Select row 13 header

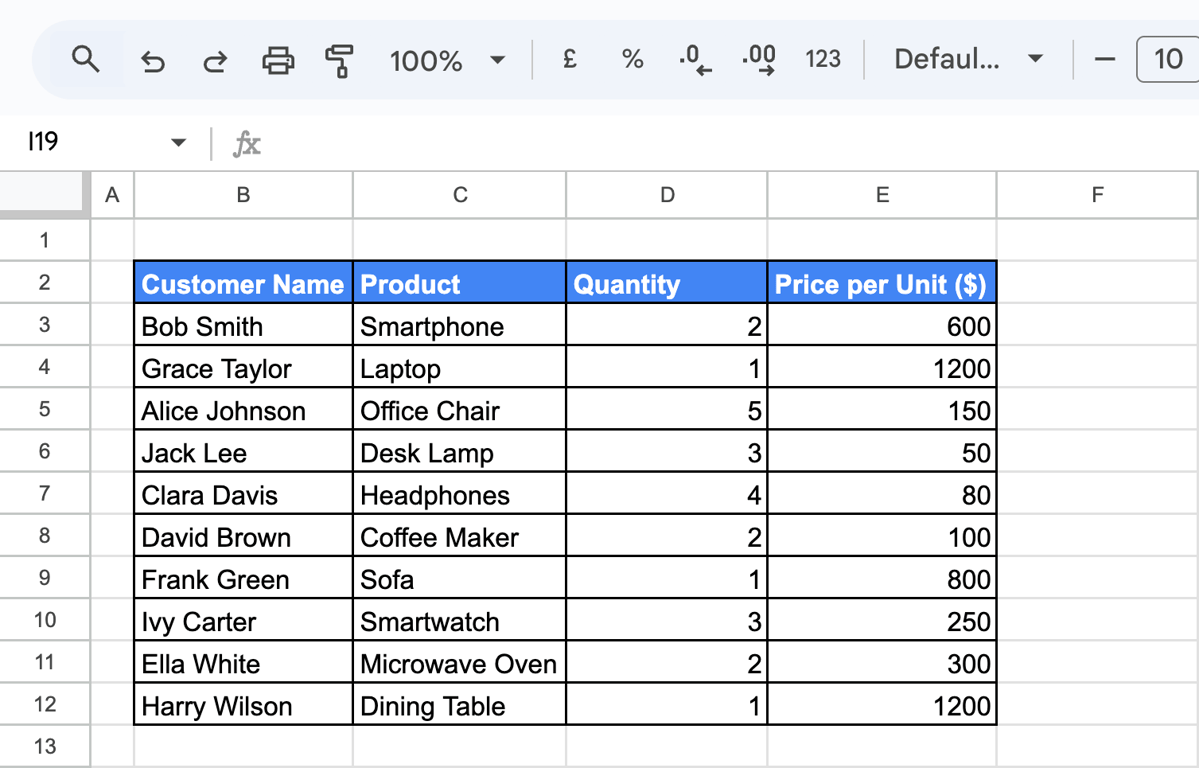pyautogui.click(x=44, y=746)
